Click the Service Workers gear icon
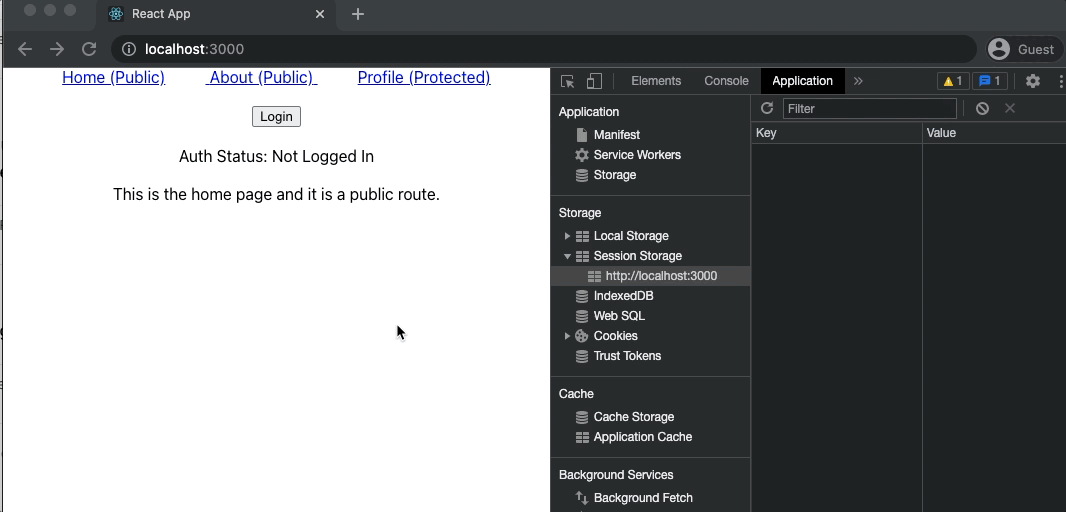1066x512 pixels. [x=582, y=155]
